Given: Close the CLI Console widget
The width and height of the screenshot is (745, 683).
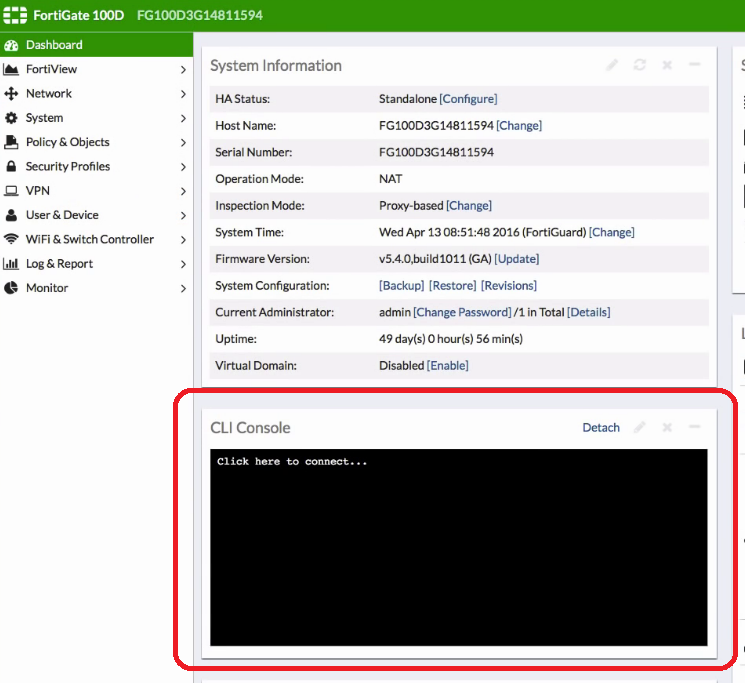Looking at the screenshot, I should 667,427.
